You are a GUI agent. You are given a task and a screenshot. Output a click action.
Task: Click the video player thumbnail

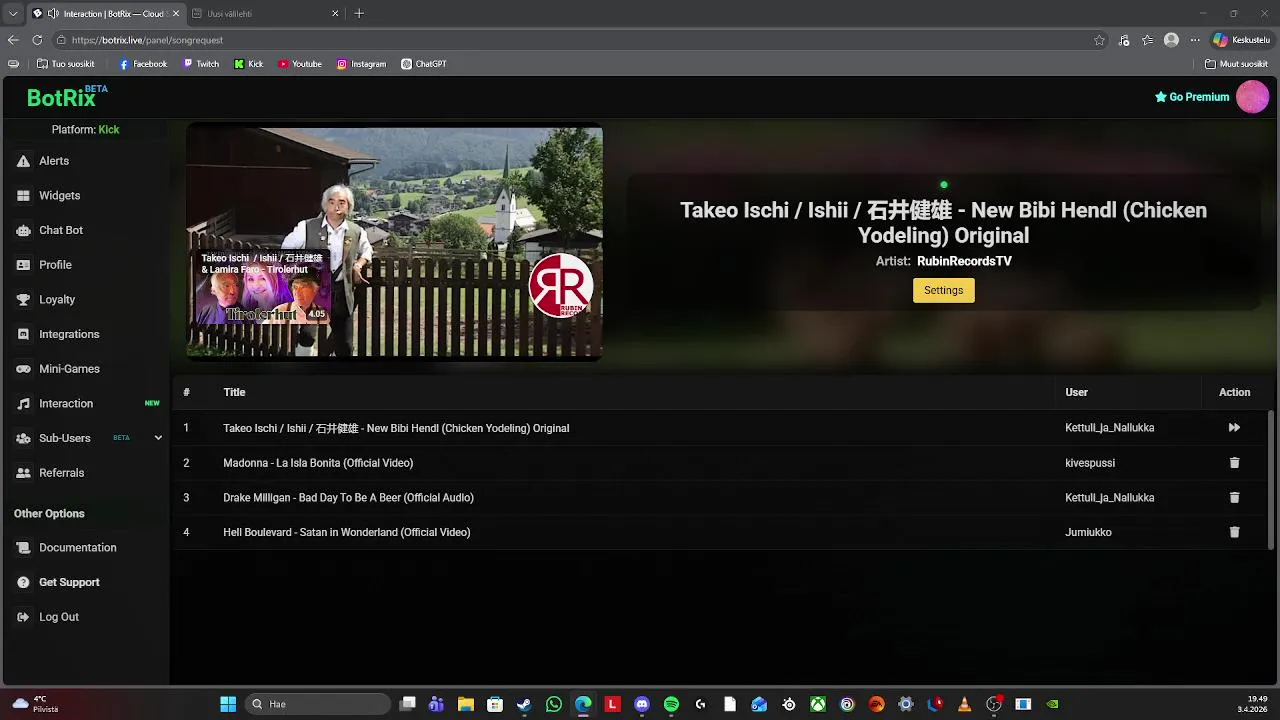click(x=394, y=241)
